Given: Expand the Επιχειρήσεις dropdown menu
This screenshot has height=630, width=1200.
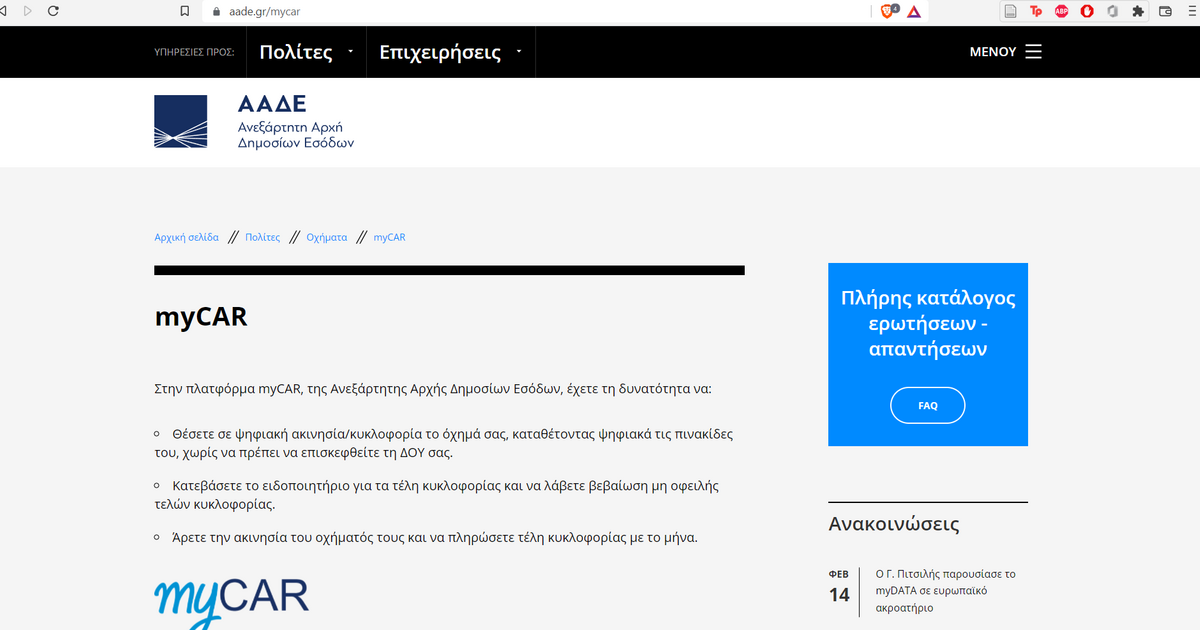Looking at the screenshot, I should pos(450,52).
